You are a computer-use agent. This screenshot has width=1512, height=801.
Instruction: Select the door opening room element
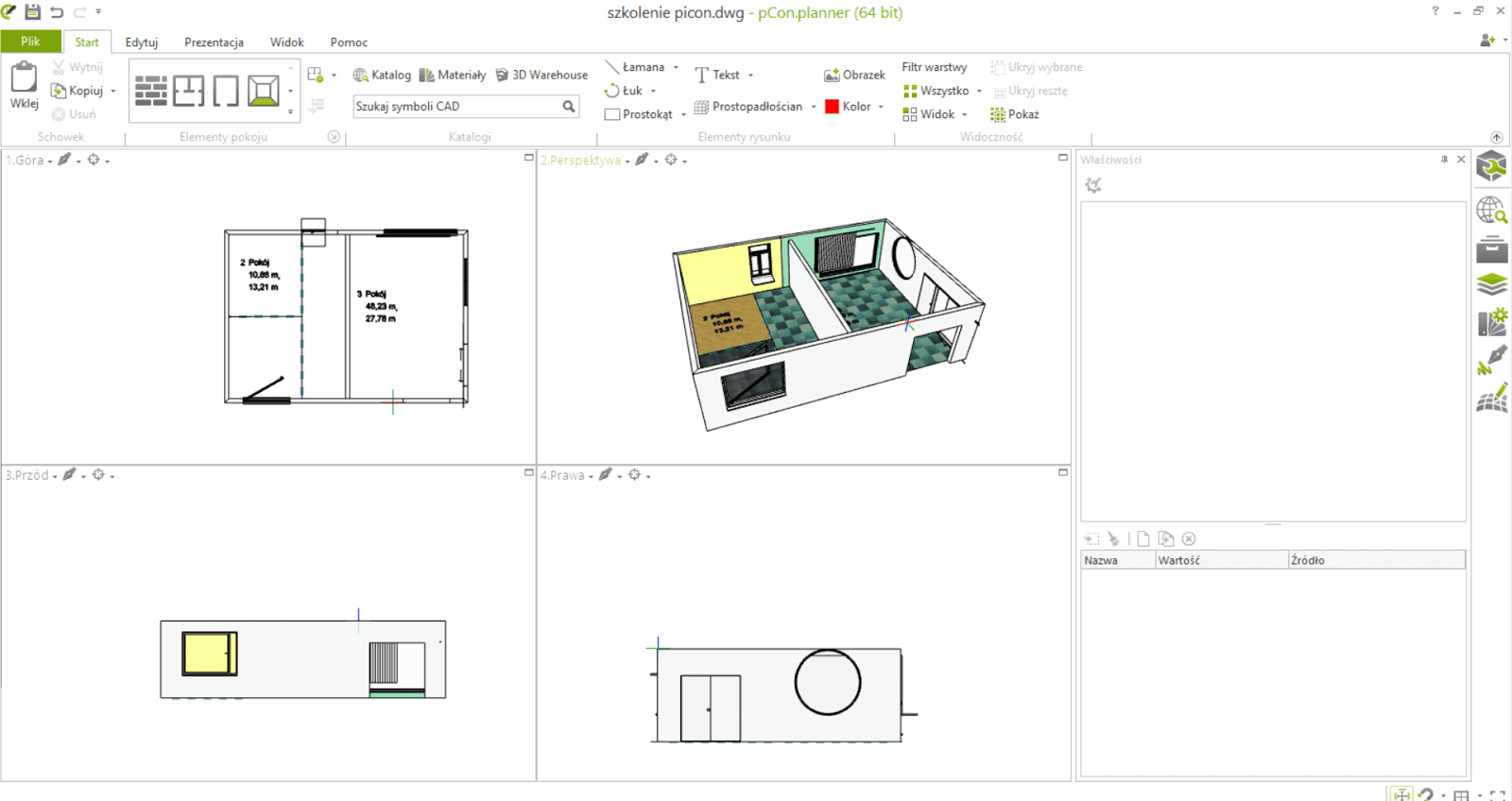226,91
